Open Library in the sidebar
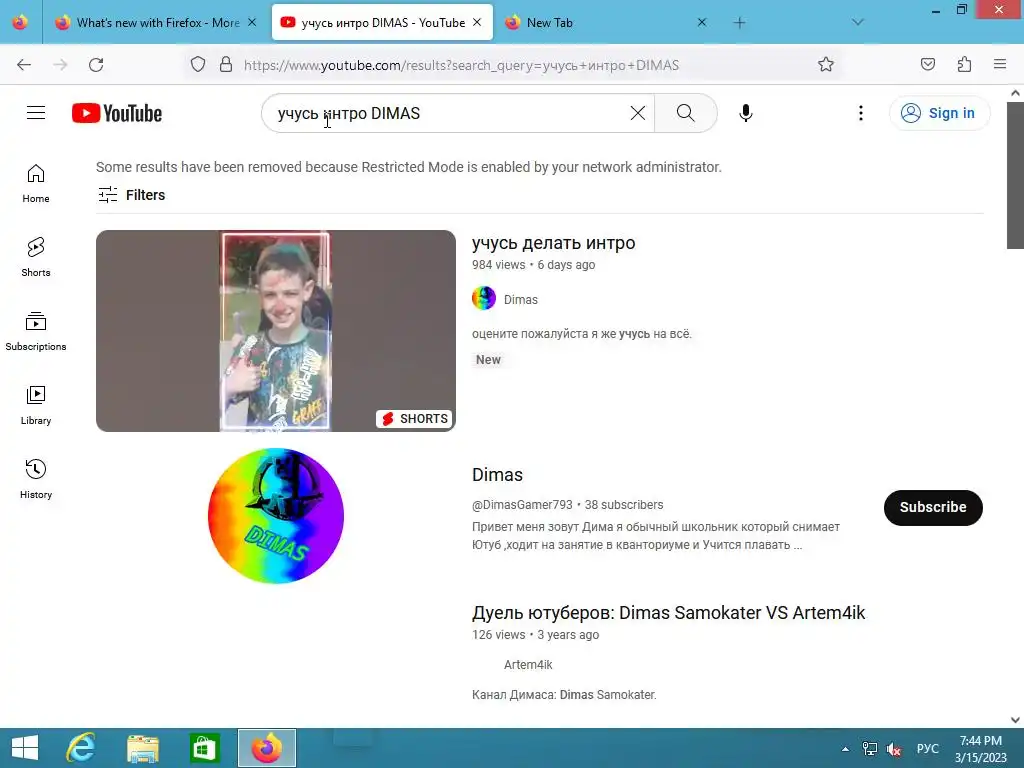 (36, 406)
